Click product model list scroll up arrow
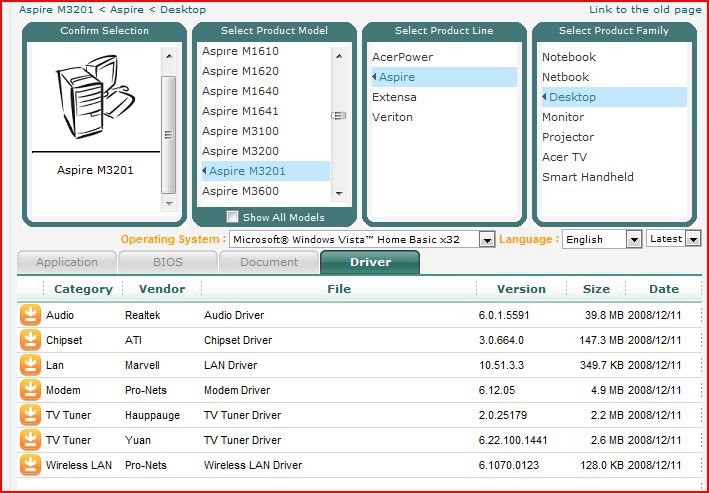 [339, 56]
